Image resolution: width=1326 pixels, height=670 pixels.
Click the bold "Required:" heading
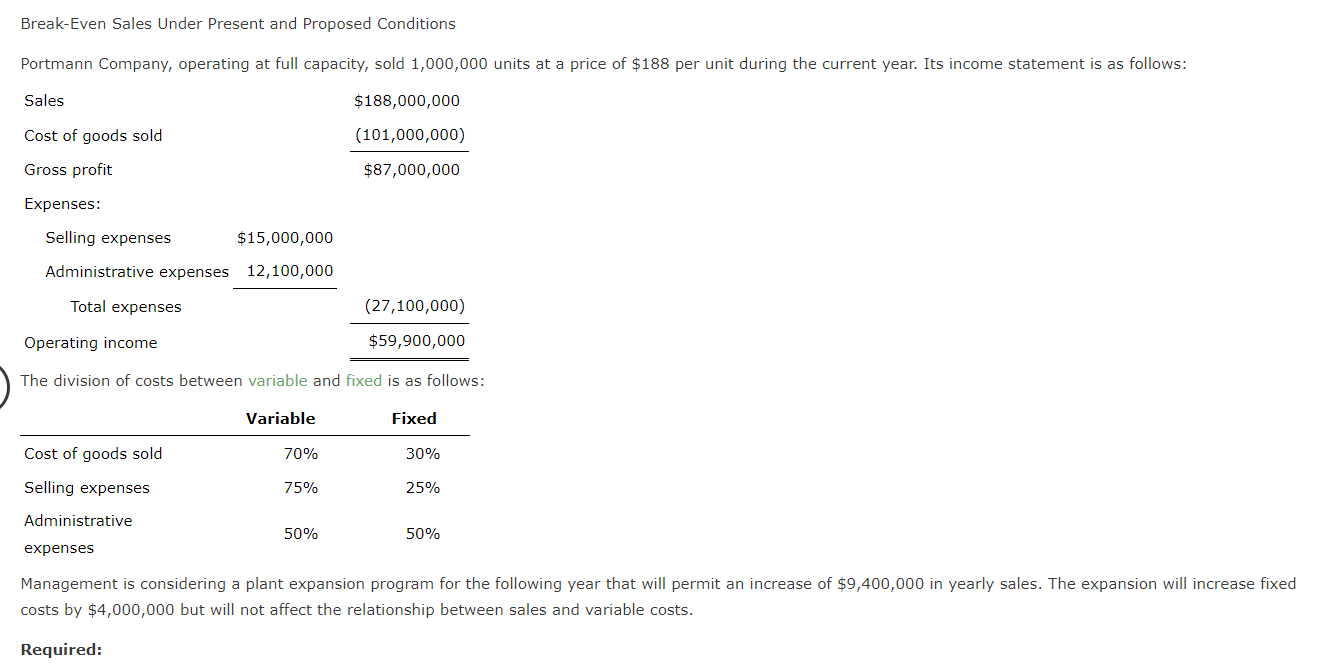click(x=61, y=650)
